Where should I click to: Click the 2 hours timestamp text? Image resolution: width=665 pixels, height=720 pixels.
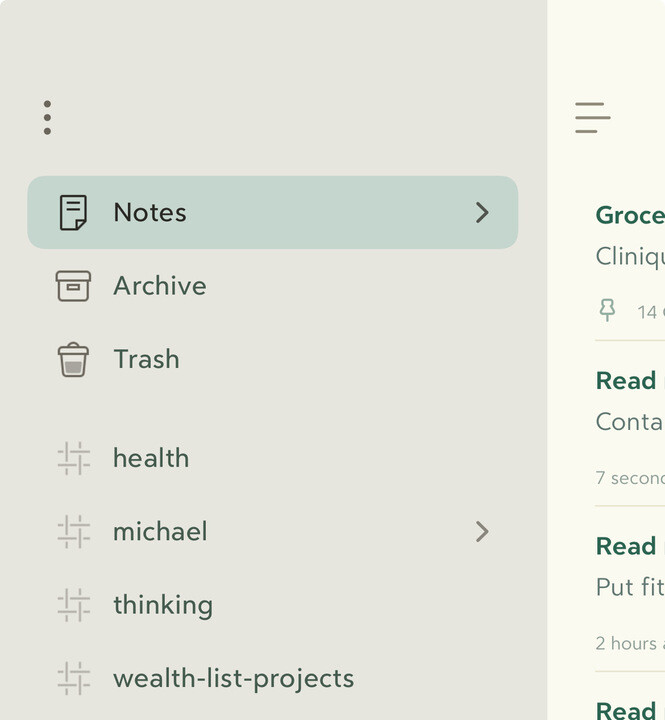(x=630, y=643)
